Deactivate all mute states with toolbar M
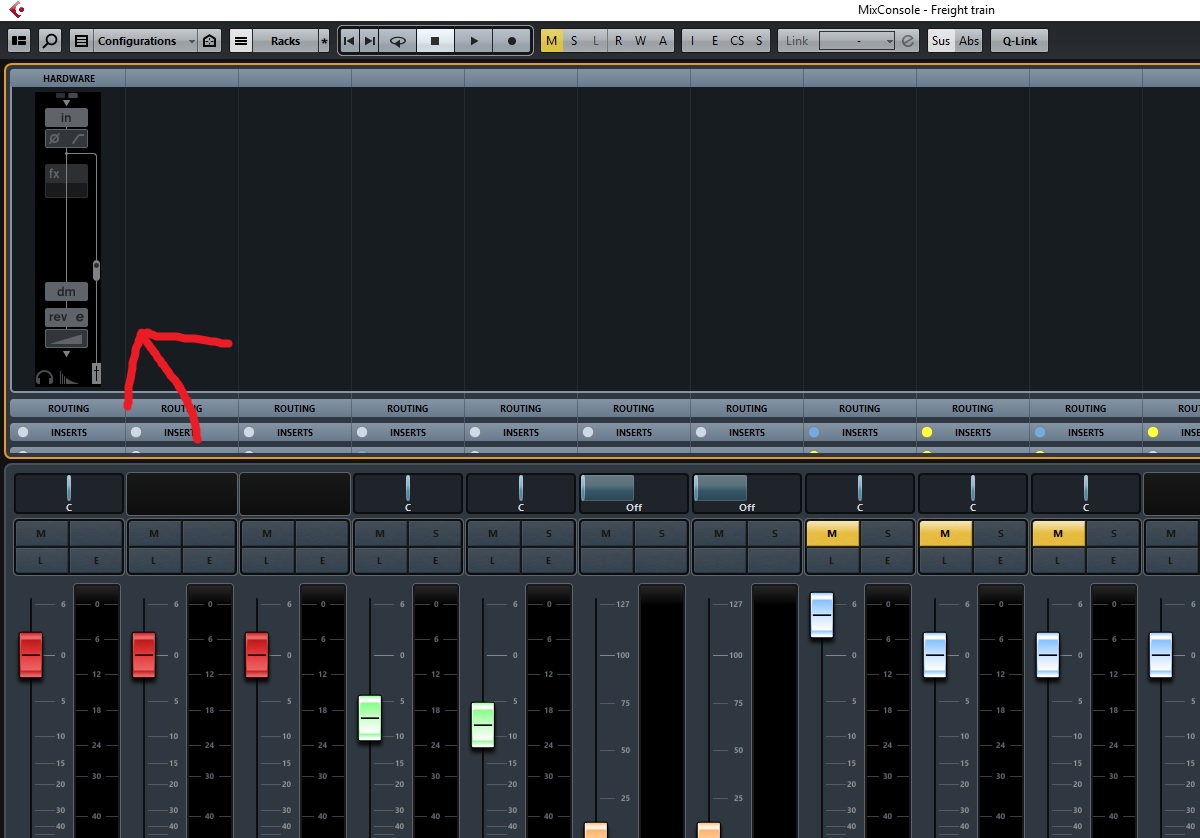The height and width of the screenshot is (838, 1200). pos(553,41)
